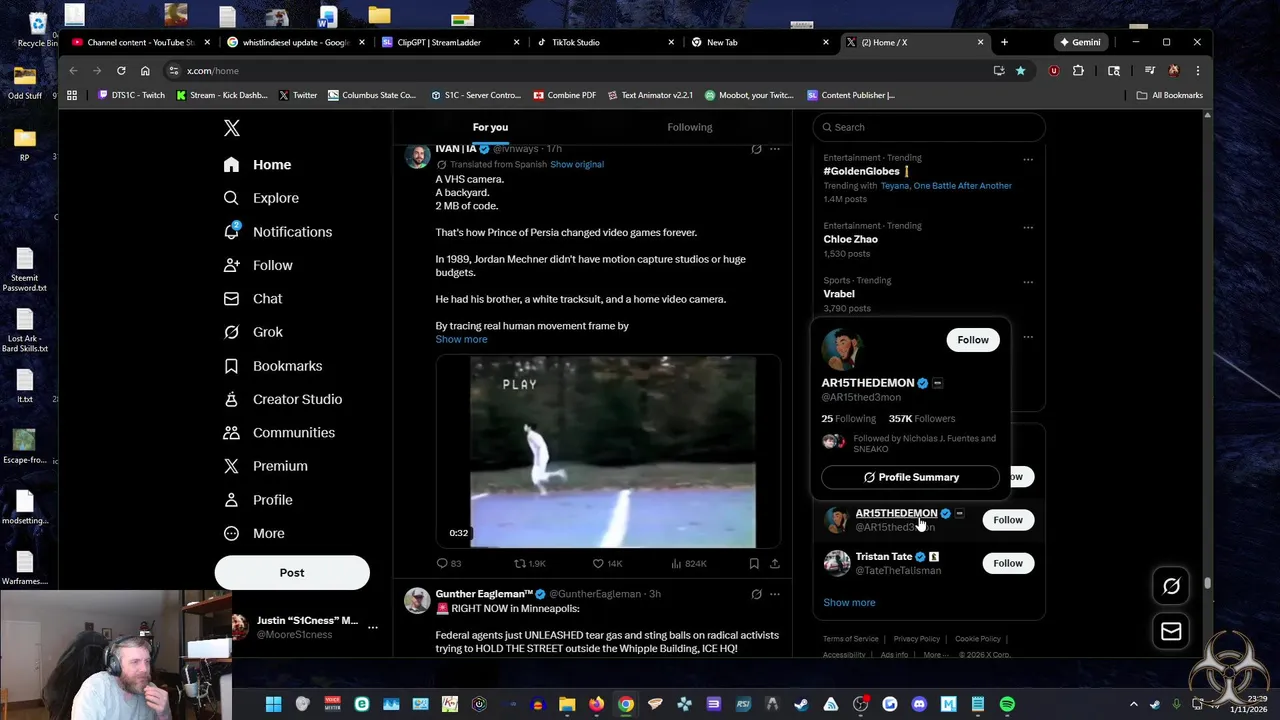Bookmark the Prince of Persia post
1280x720 pixels.
click(754, 563)
